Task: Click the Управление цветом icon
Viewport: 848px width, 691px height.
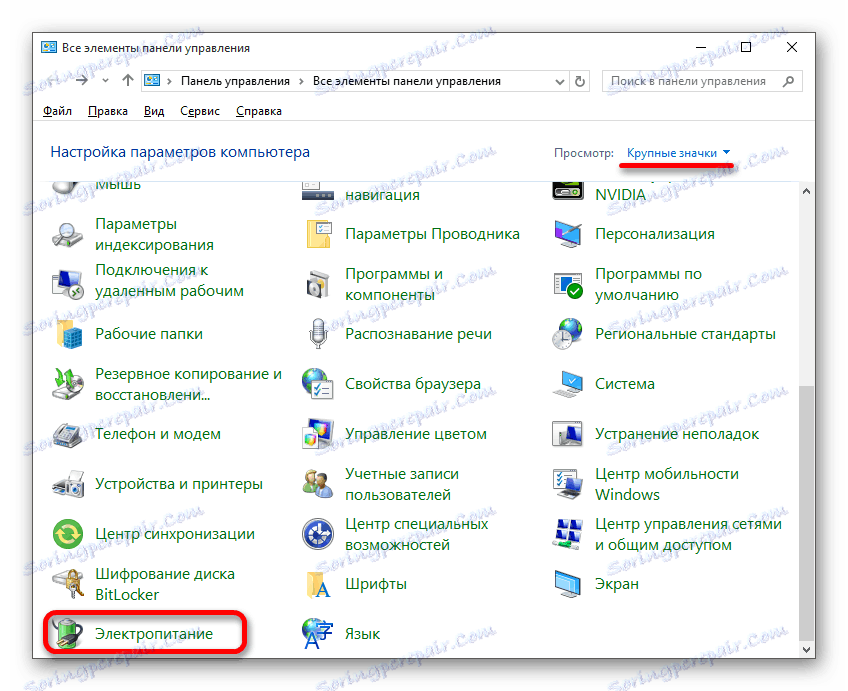Action: [317, 434]
